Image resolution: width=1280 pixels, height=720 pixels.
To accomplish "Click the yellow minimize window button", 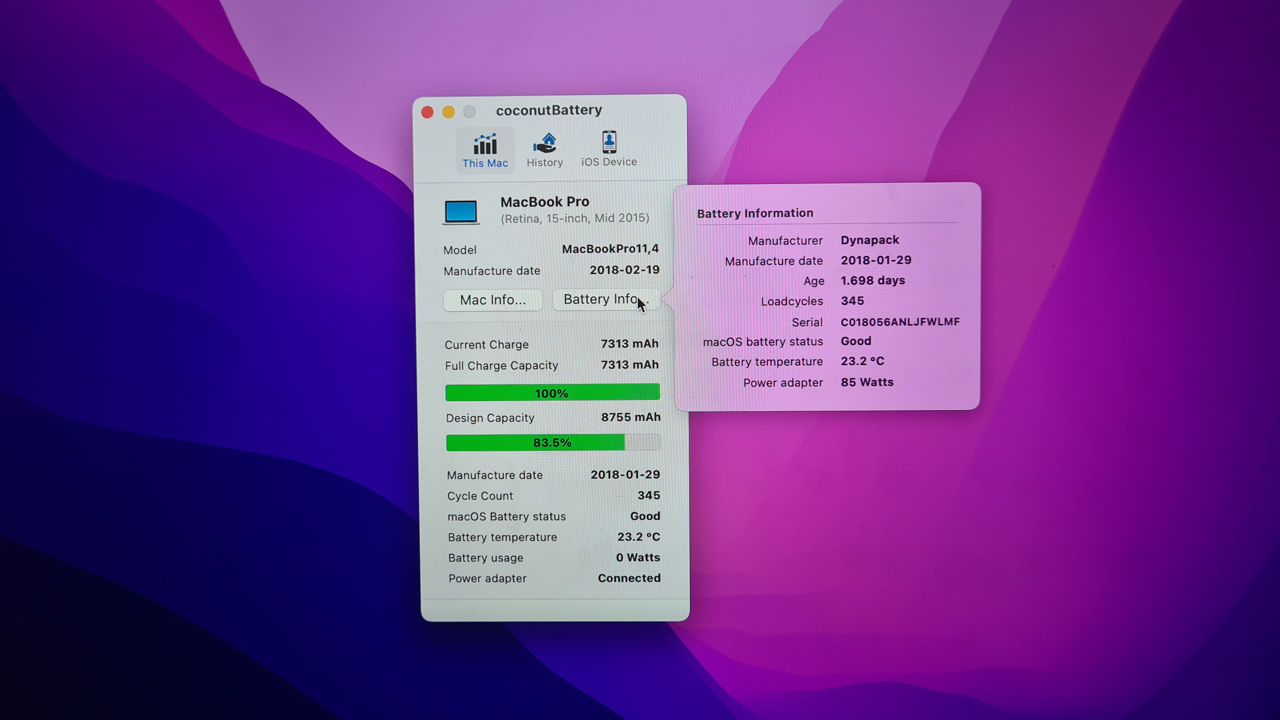I will (448, 111).
